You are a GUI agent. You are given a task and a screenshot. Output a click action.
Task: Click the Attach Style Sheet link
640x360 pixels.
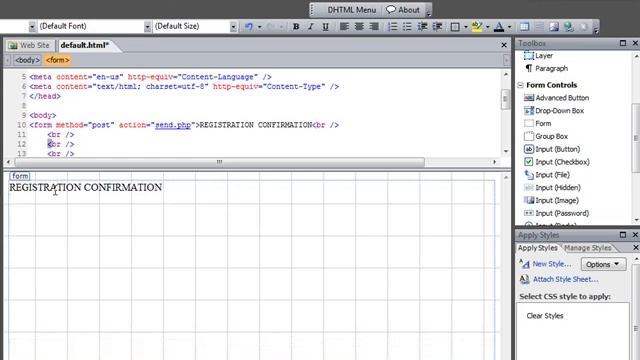click(x=565, y=279)
